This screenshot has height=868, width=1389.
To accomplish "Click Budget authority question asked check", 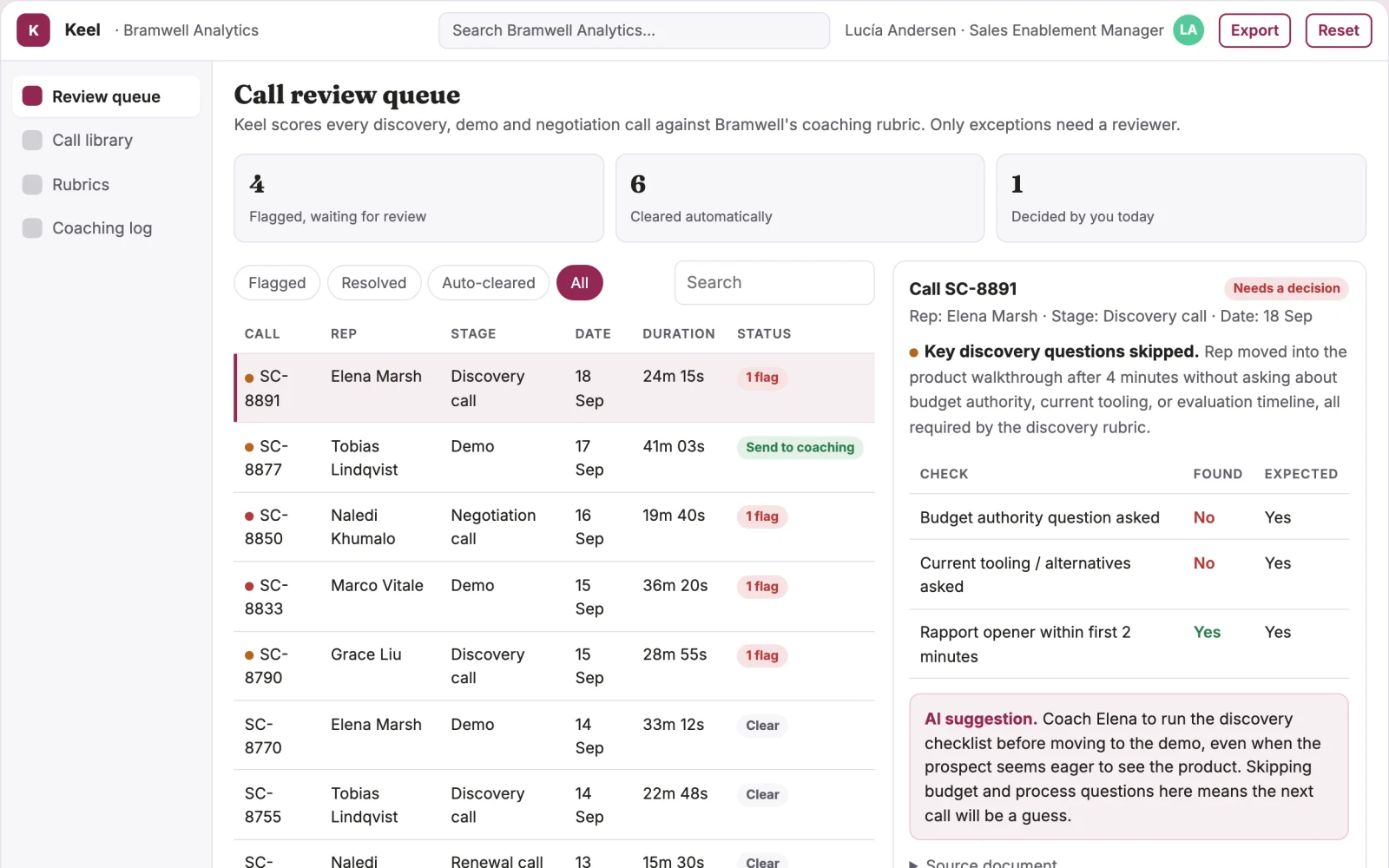I will click(1129, 517).
